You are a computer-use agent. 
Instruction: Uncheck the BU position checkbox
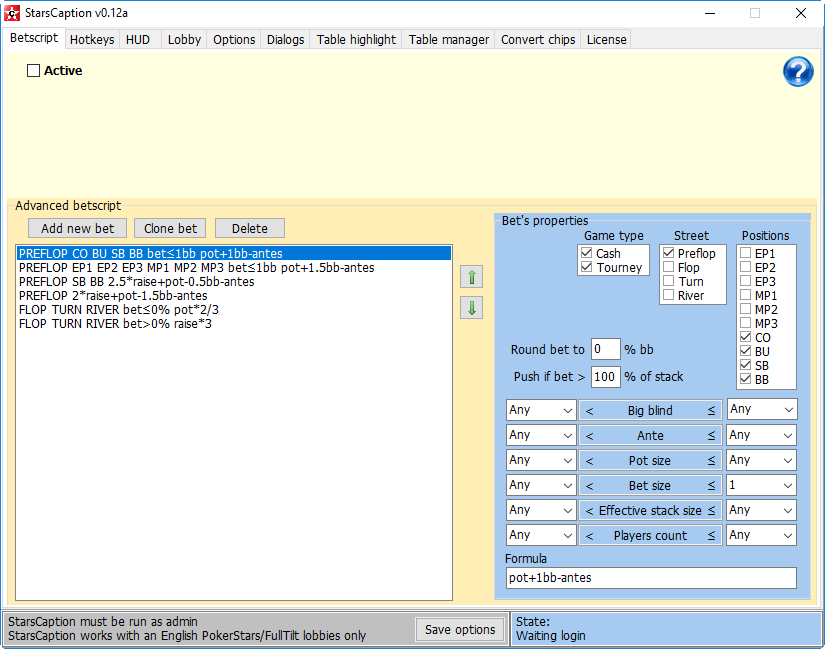pos(746,351)
